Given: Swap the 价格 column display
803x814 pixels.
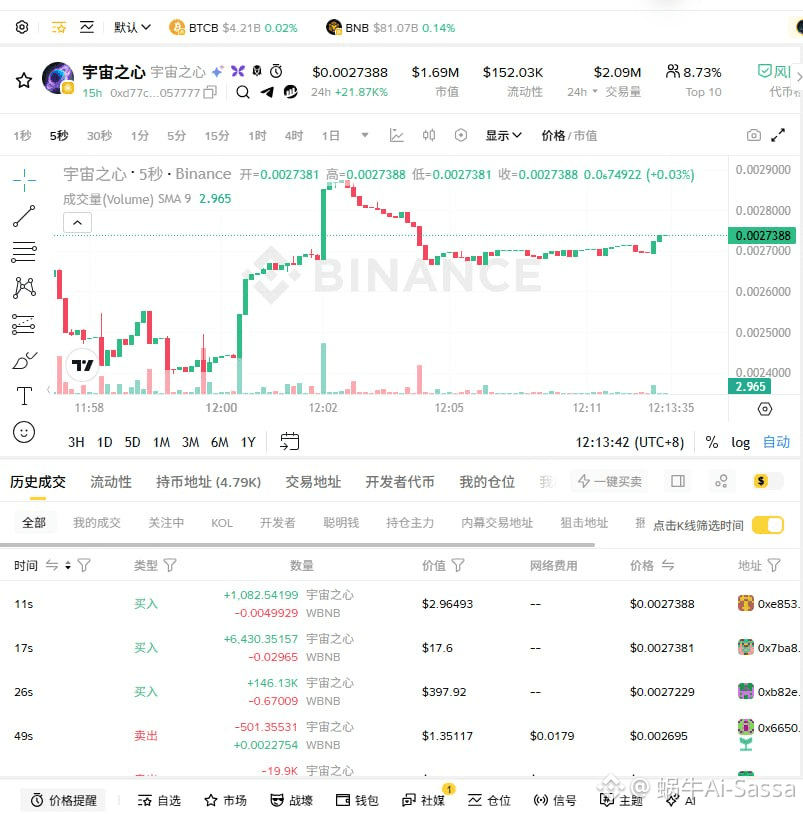Looking at the screenshot, I should coord(668,565).
